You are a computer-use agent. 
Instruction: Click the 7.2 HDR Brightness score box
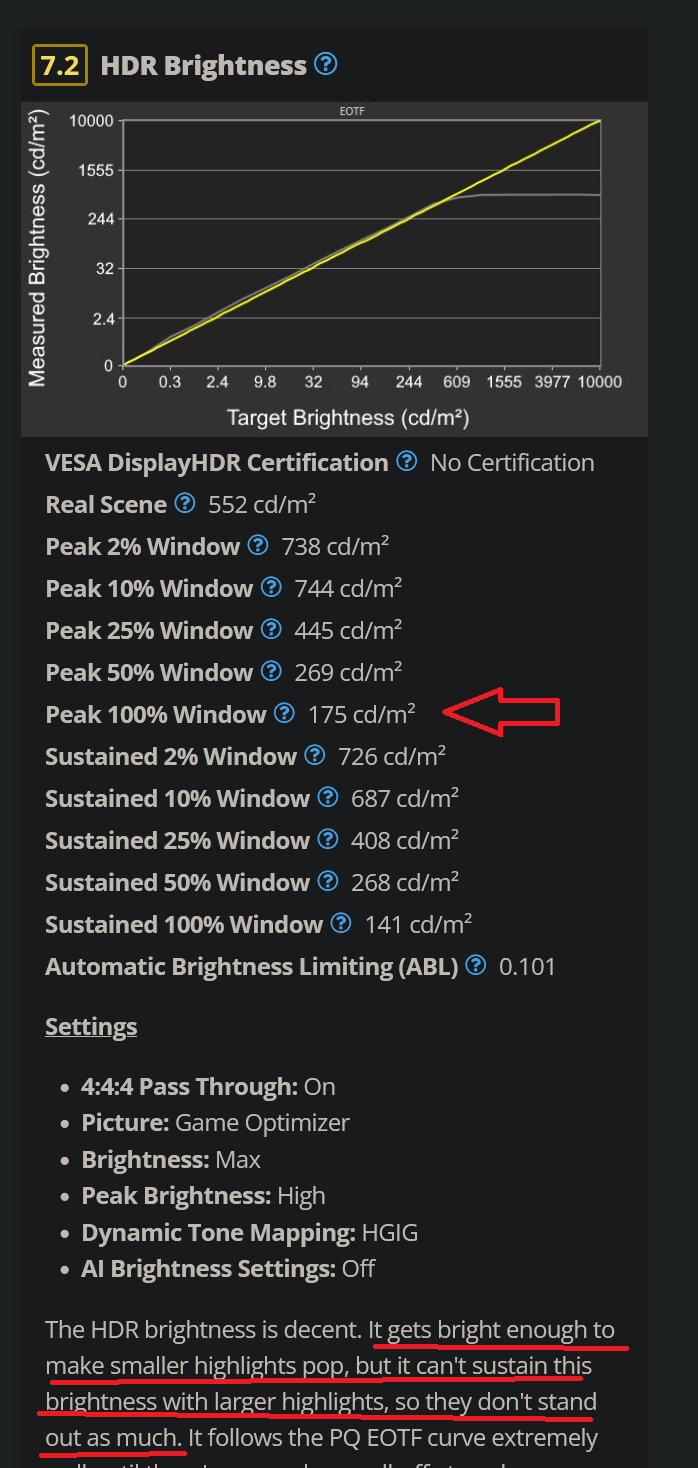tap(60, 63)
